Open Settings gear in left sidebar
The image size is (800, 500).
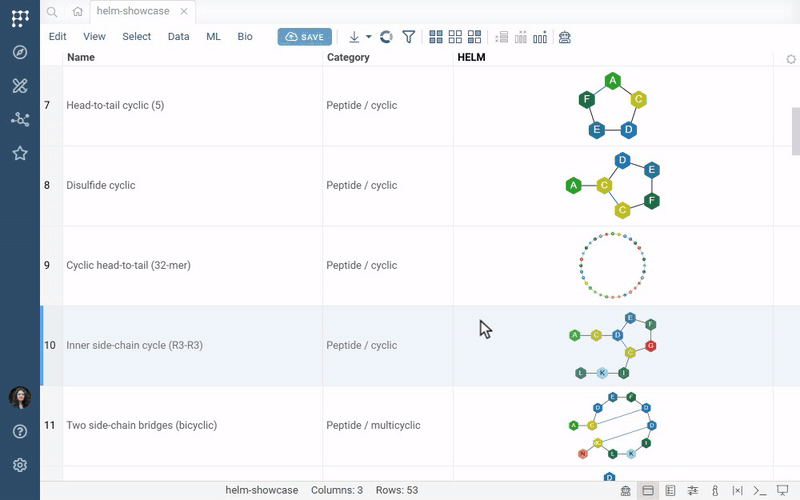[x=20, y=465]
